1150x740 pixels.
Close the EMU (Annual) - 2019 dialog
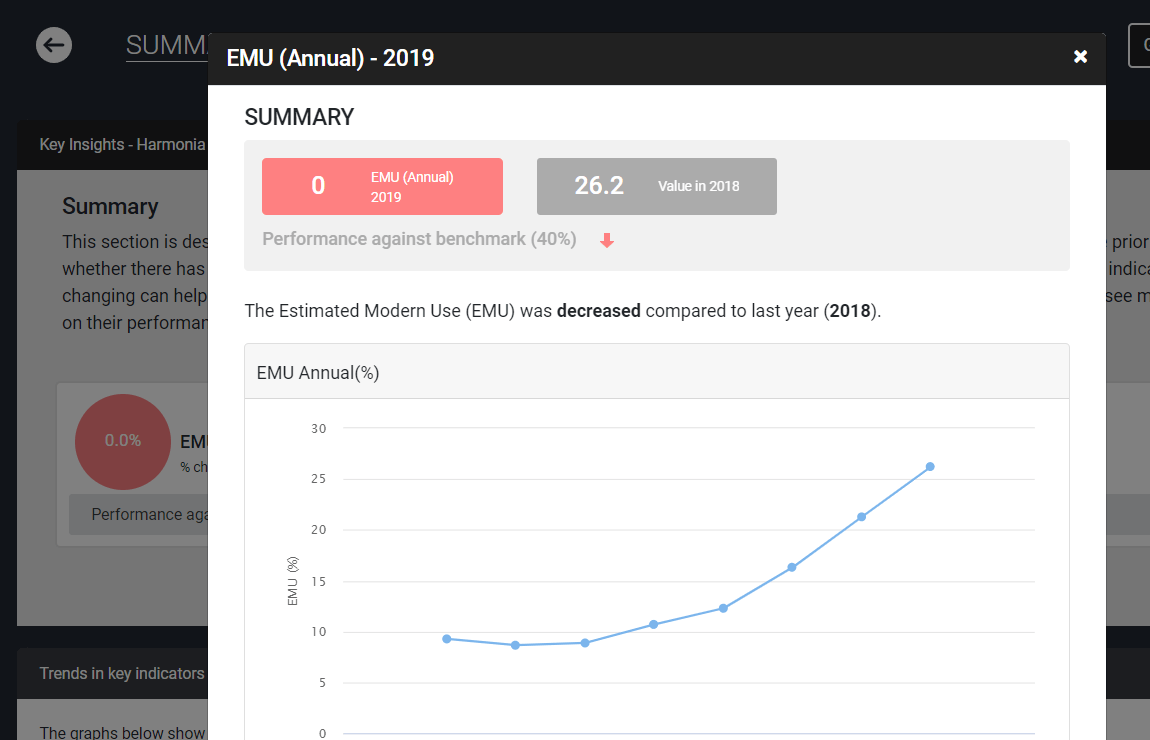point(1080,56)
